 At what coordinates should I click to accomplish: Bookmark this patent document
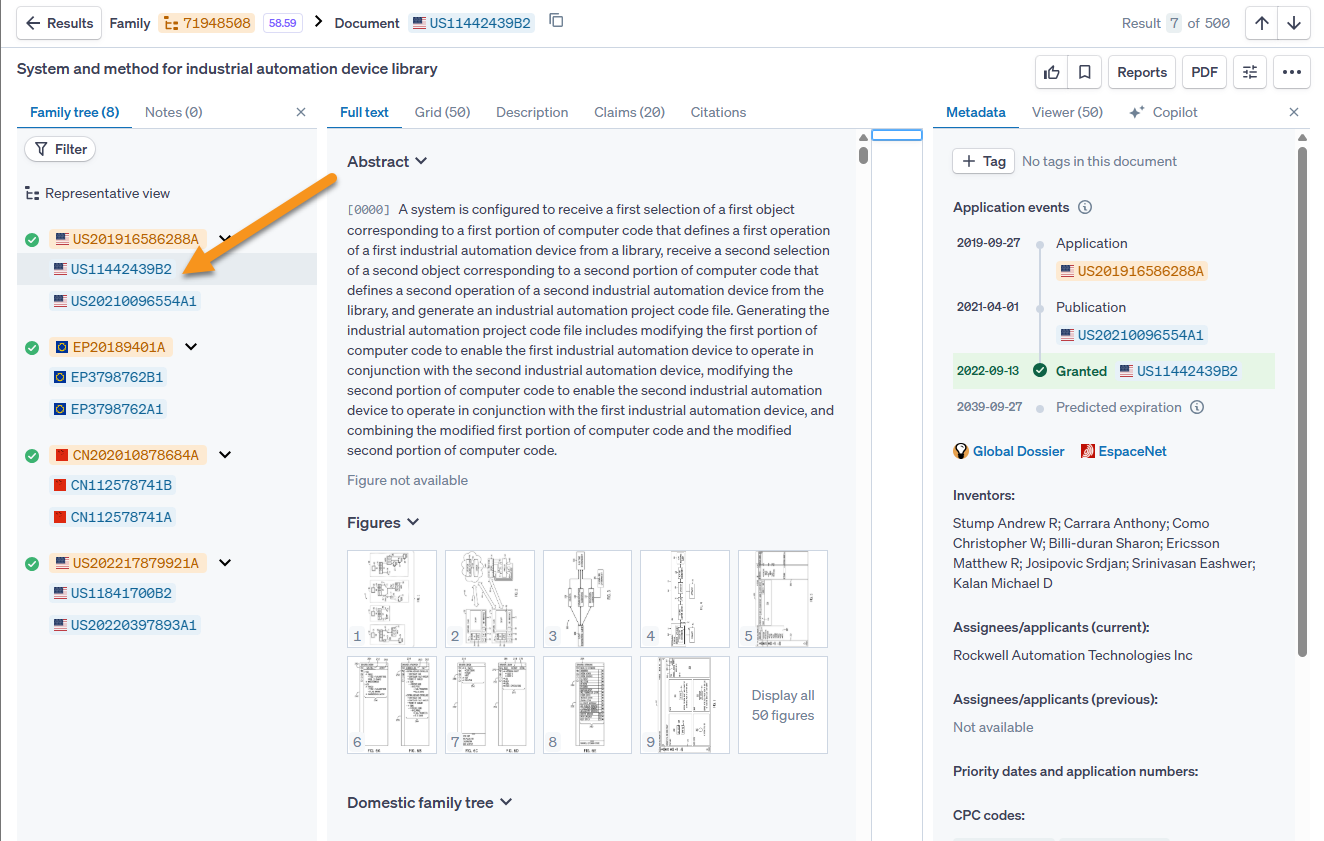pyautogui.click(x=1083, y=72)
